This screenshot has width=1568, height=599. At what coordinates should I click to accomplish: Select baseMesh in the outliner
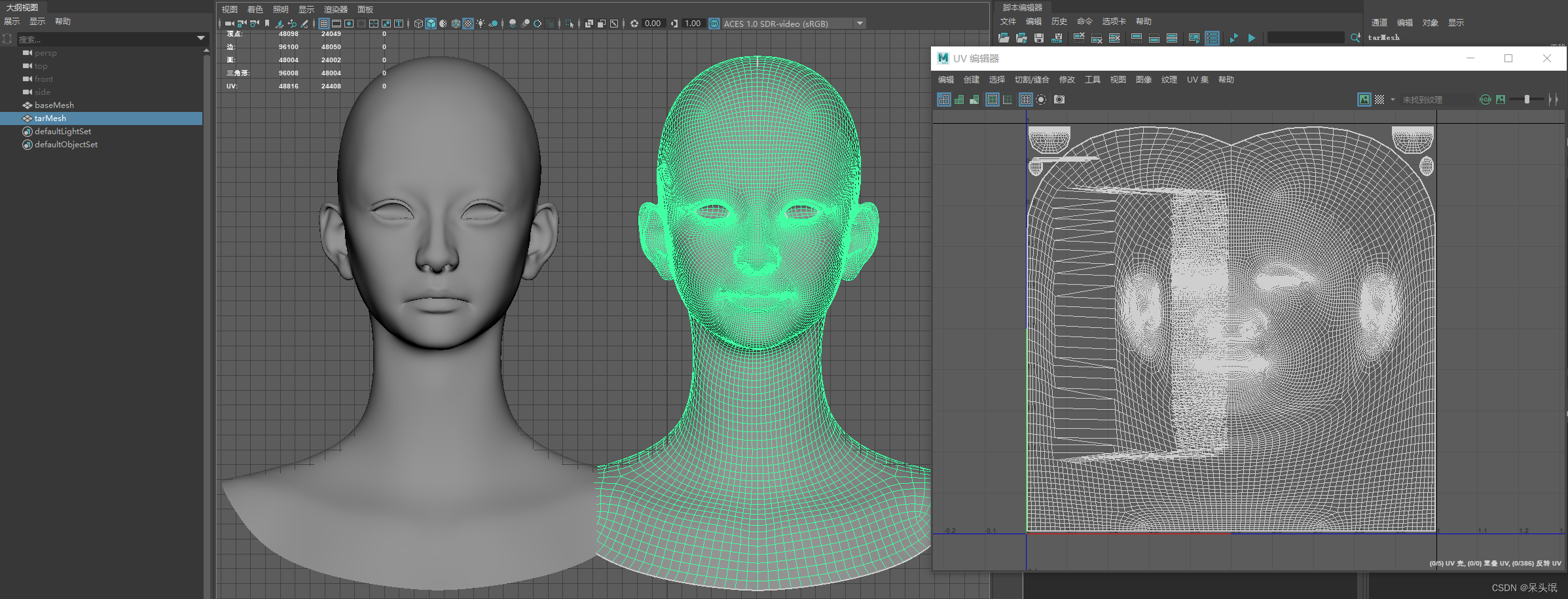tap(54, 105)
